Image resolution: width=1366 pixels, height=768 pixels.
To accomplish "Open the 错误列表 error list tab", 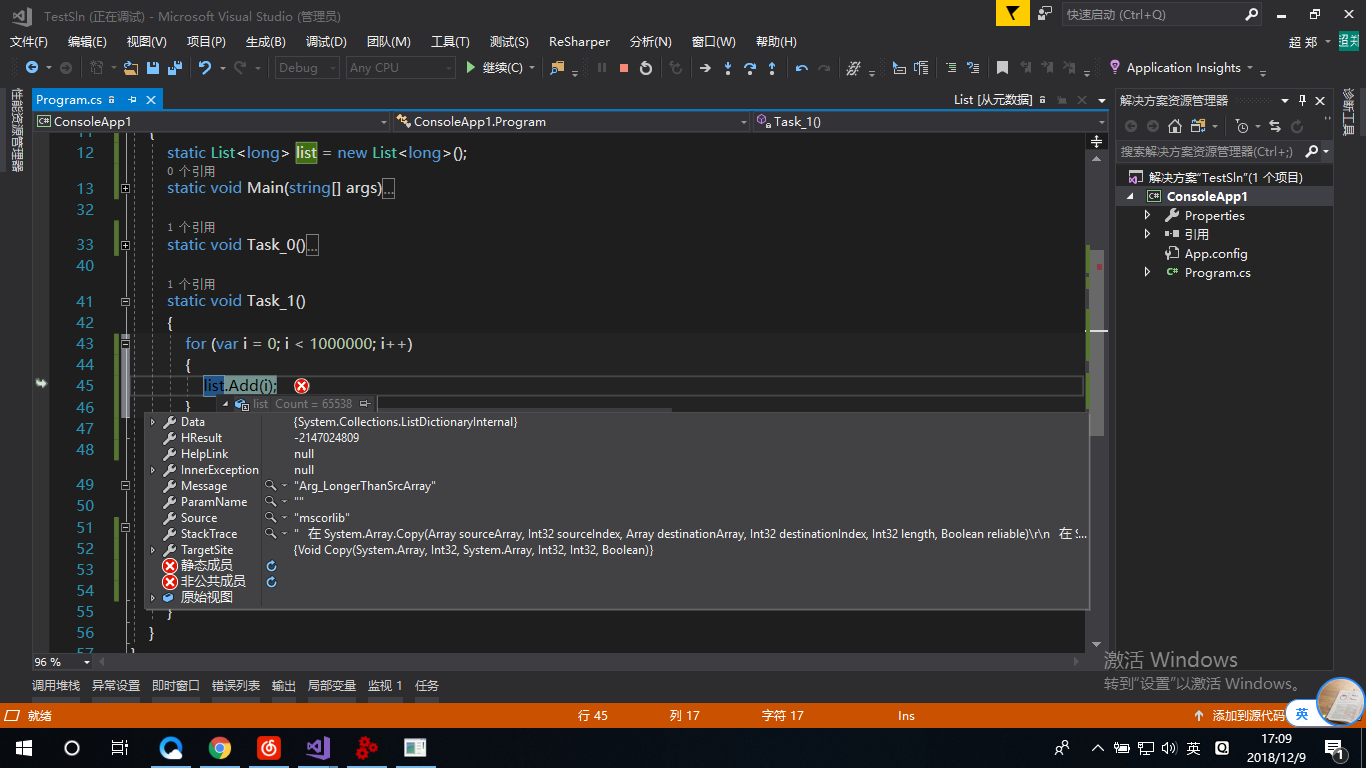I will coord(236,686).
